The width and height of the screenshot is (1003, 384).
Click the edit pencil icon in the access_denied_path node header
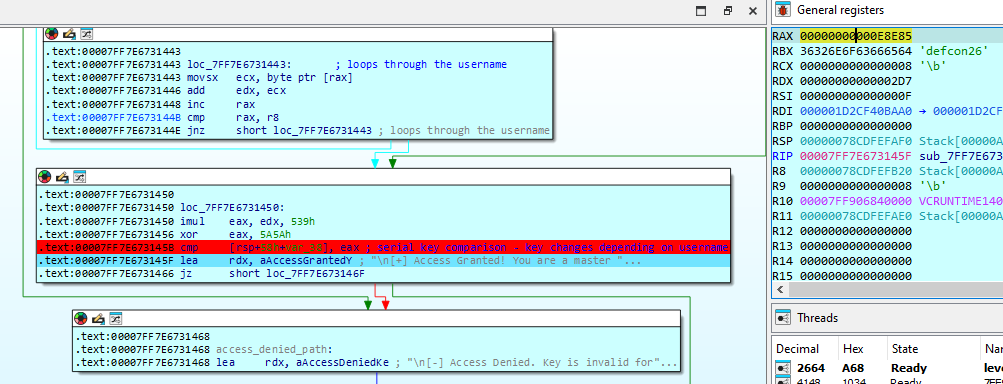pos(97,318)
